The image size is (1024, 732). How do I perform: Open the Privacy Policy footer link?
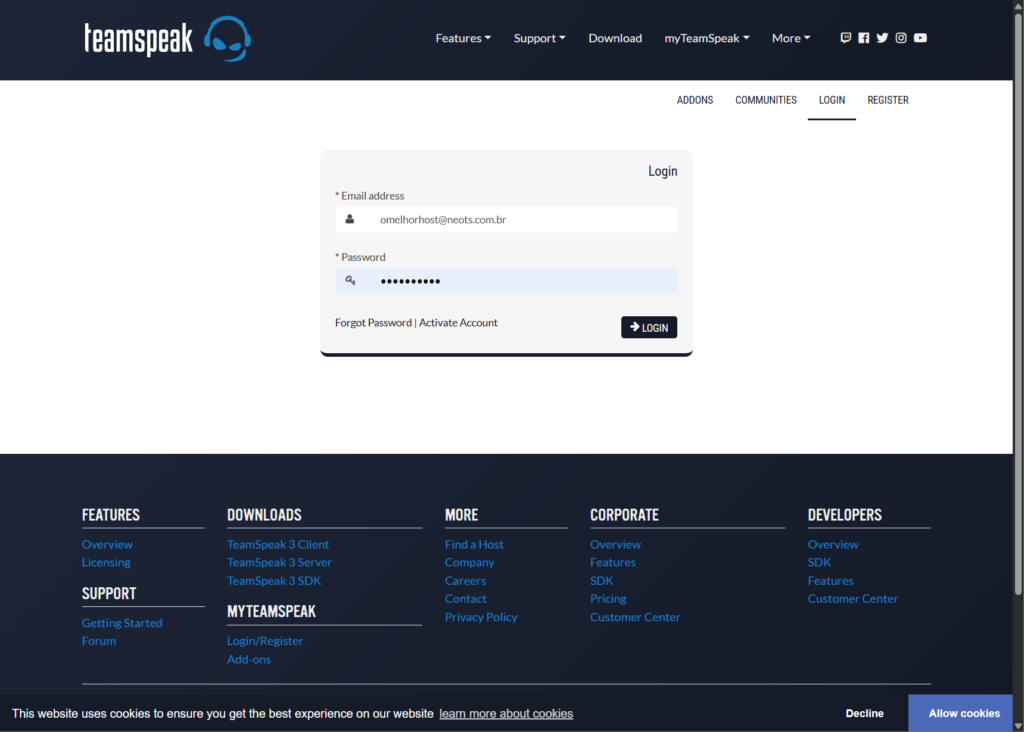coord(481,617)
